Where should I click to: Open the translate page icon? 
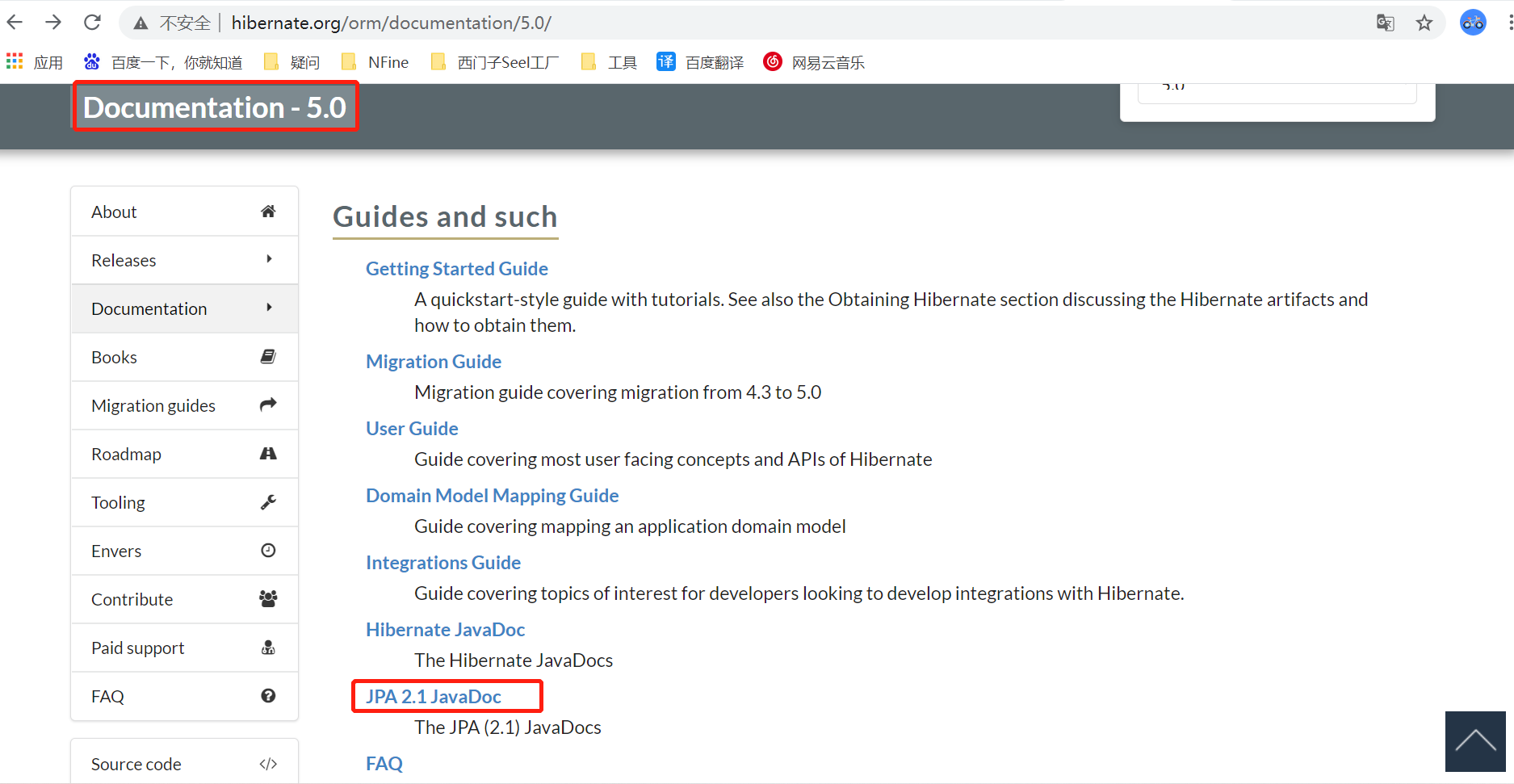(1385, 23)
